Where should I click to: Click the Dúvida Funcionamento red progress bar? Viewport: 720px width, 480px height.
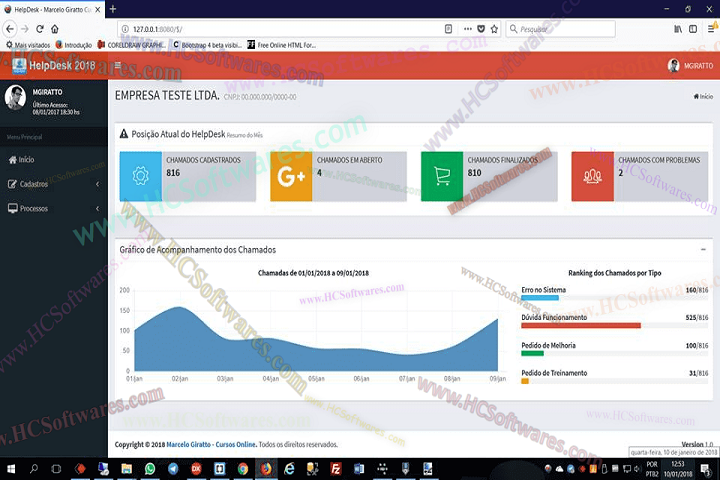coord(581,325)
